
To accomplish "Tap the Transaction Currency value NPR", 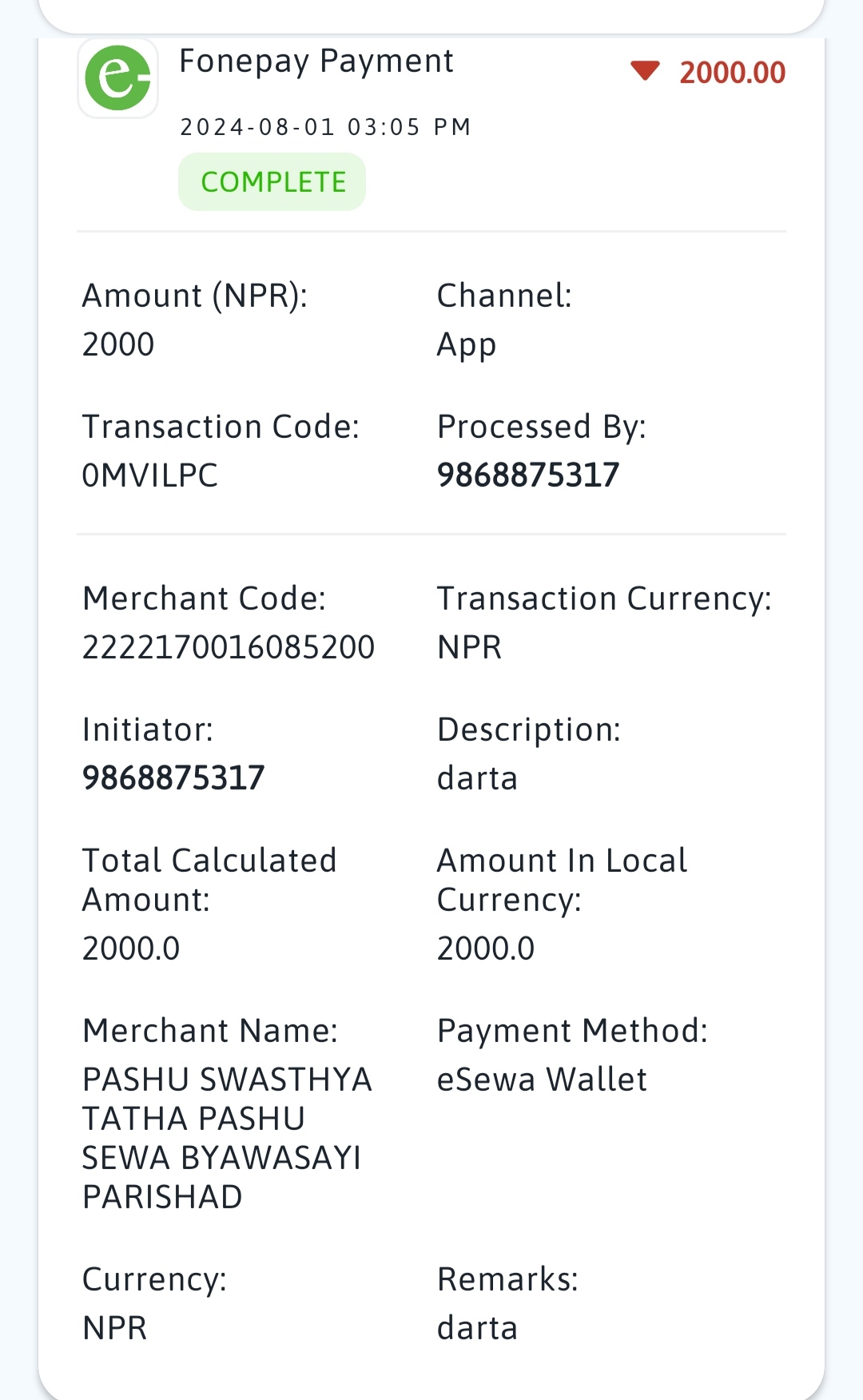I will (x=470, y=647).
